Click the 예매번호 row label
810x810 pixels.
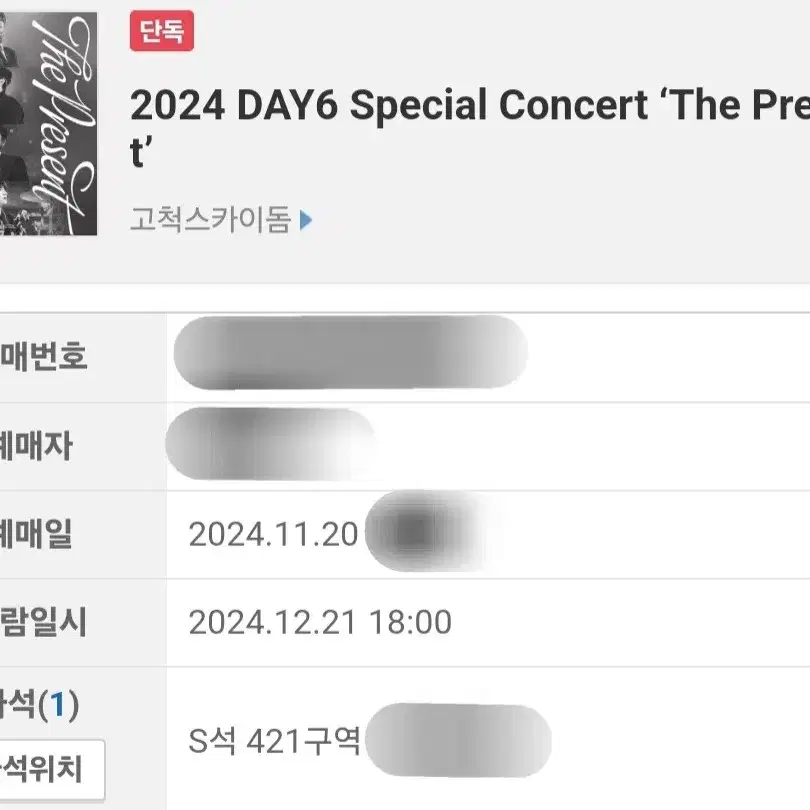(43, 357)
